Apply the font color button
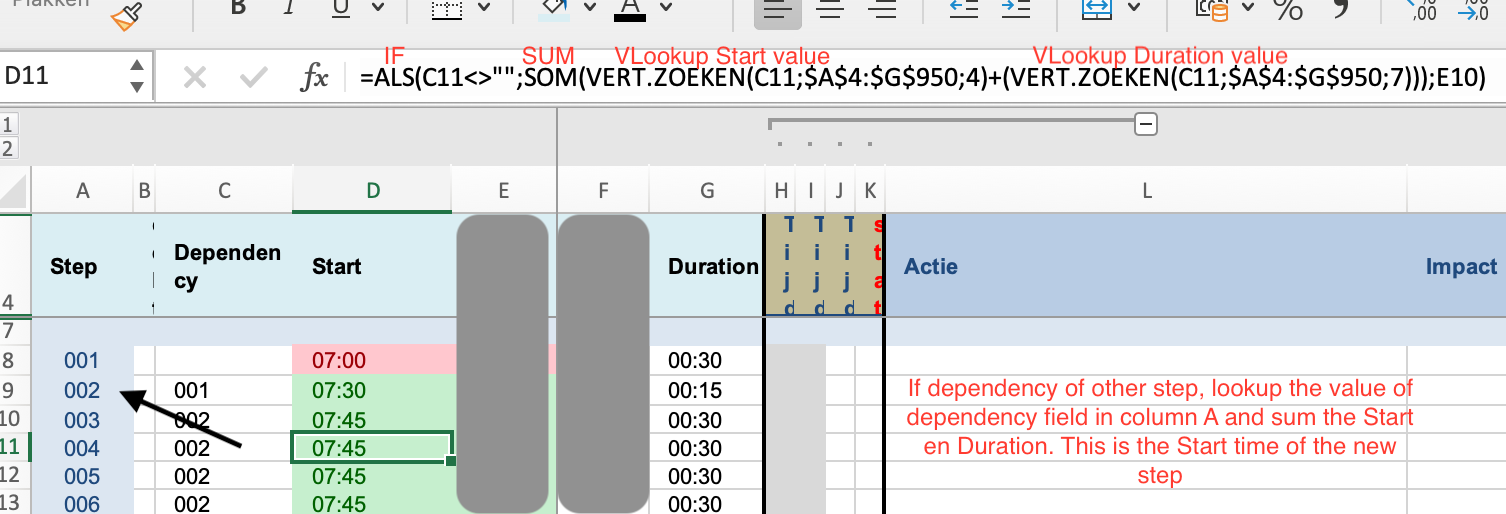 point(629,8)
